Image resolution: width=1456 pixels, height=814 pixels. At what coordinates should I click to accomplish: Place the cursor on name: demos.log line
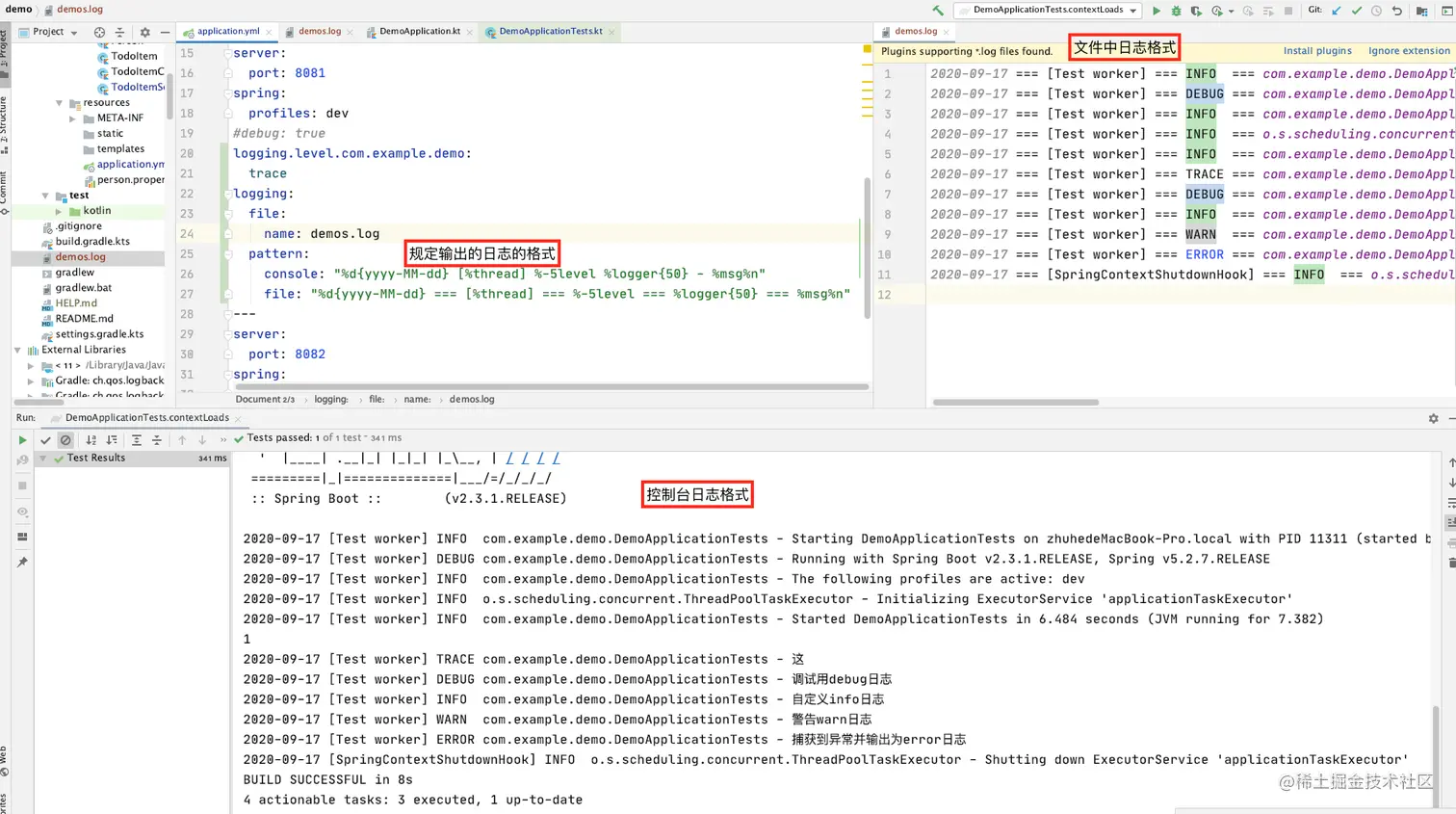click(x=322, y=234)
